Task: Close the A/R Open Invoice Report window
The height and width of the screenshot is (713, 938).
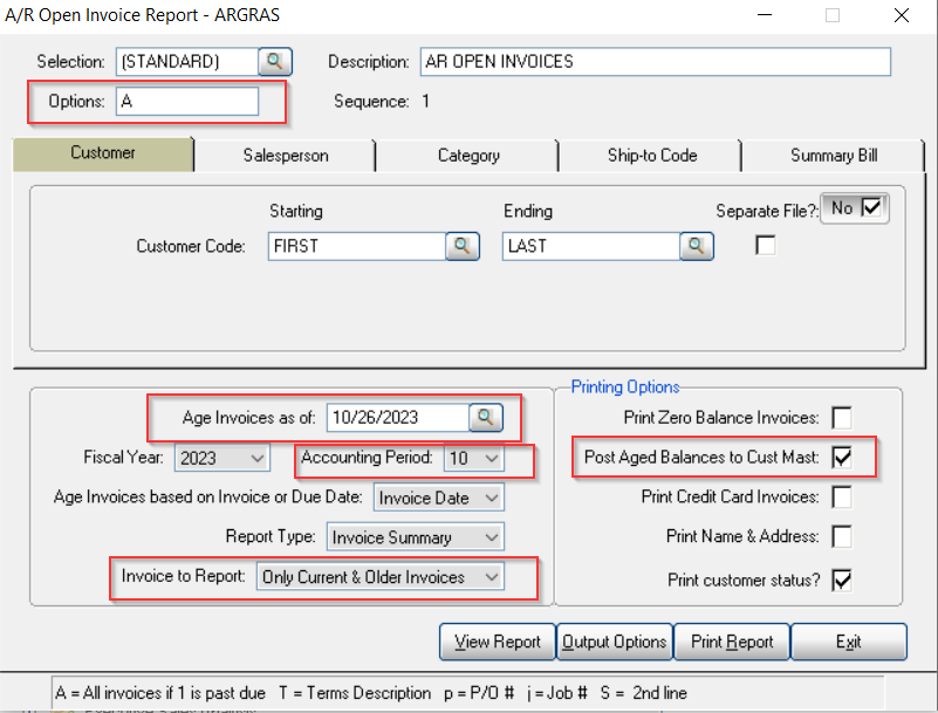Action: tap(902, 15)
